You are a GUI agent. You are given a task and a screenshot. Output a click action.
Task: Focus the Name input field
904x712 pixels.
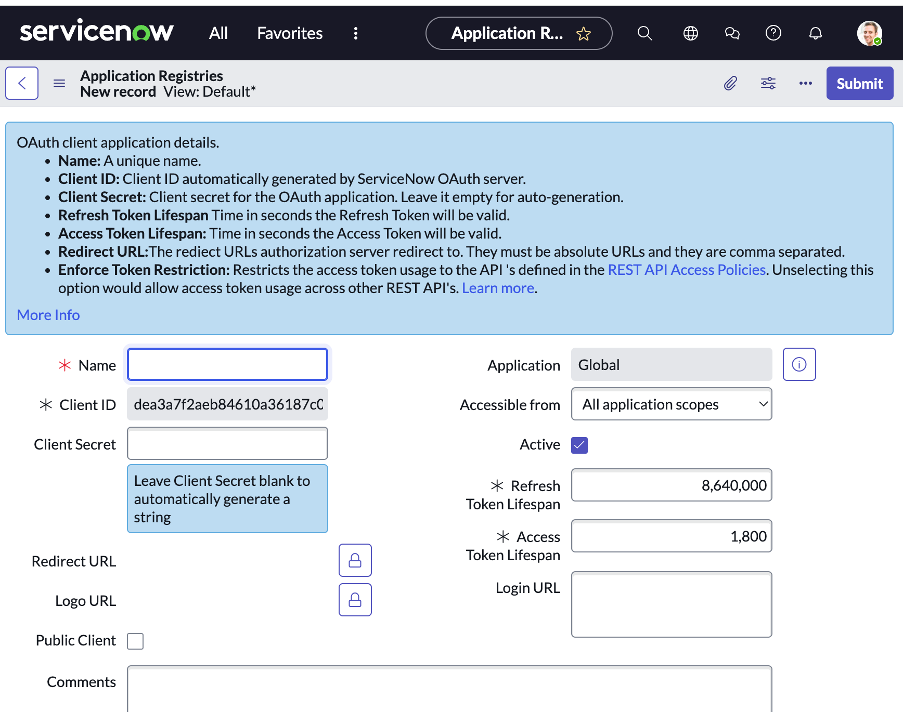(x=227, y=364)
